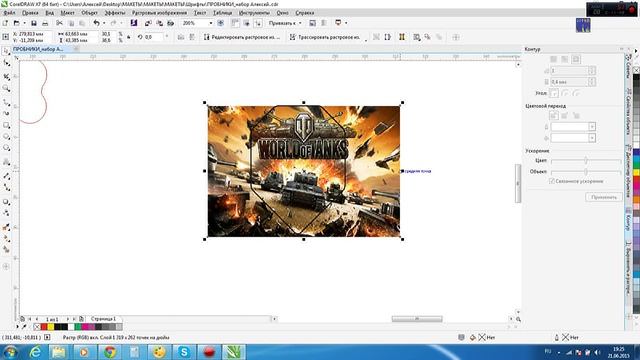Select the Zoom tool in toolbox

(x=6, y=88)
